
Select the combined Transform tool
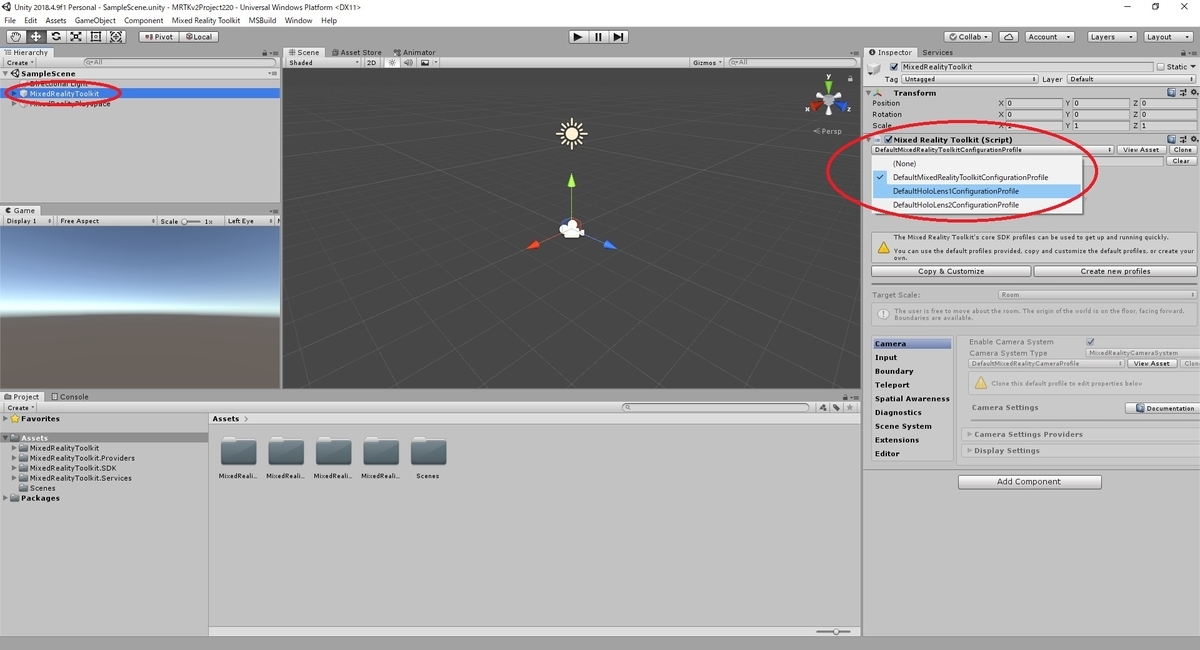click(116, 37)
